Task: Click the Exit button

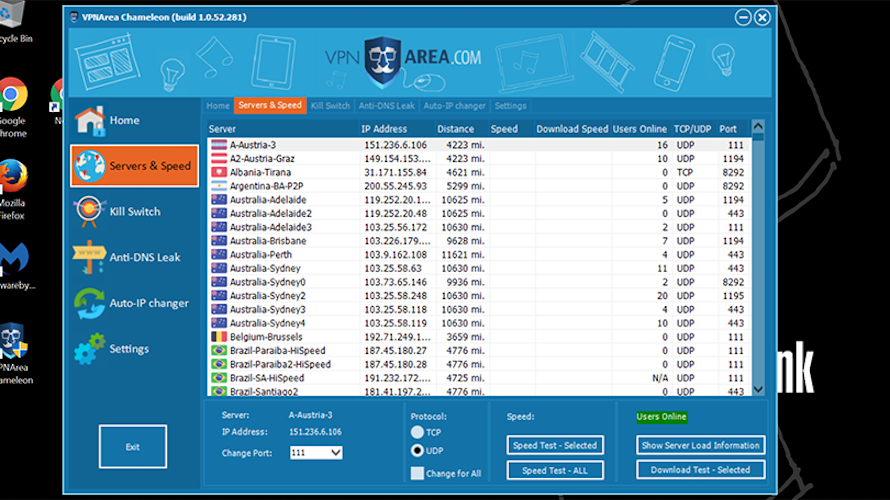Action: (x=133, y=447)
